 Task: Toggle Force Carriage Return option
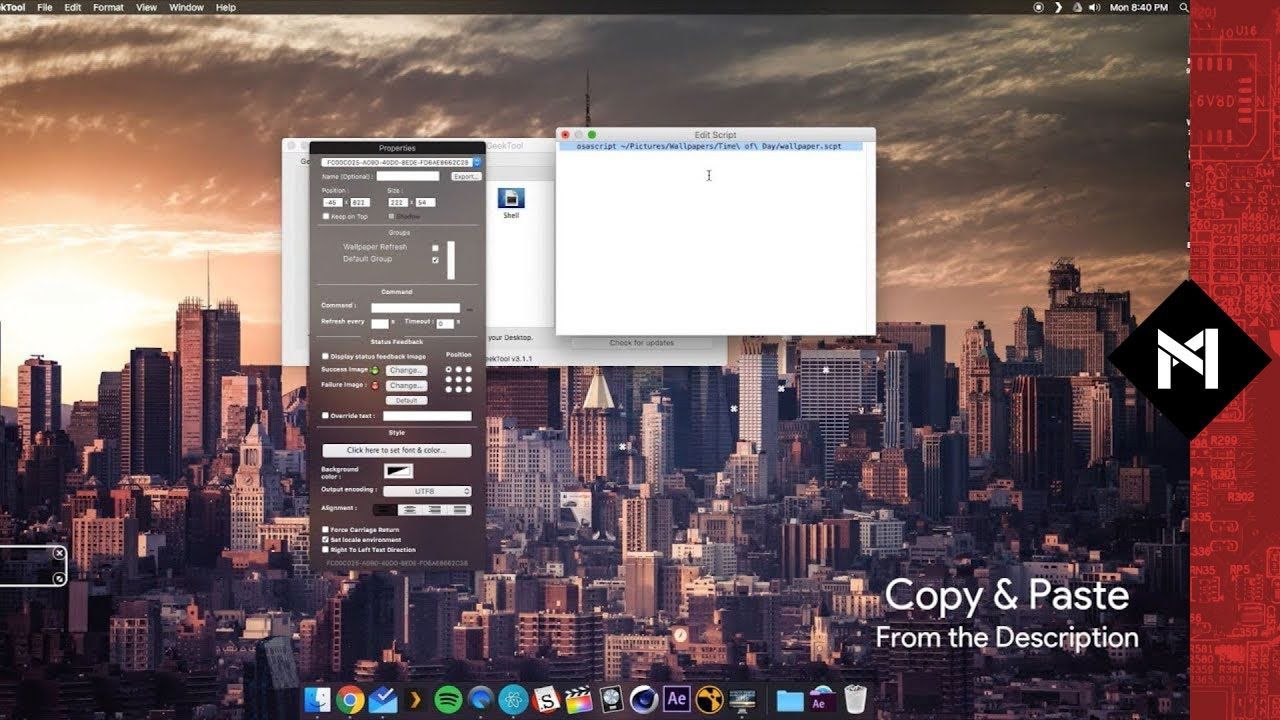pyautogui.click(x=326, y=529)
